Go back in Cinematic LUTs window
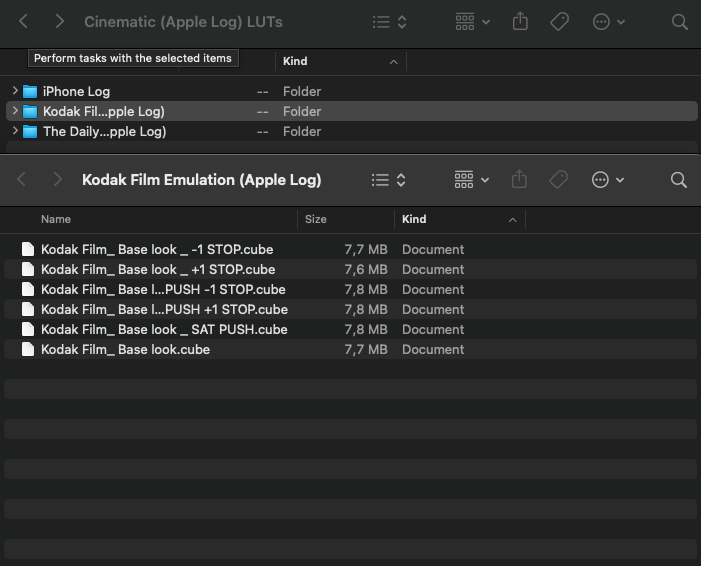The width and height of the screenshot is (701, 566). (24, 21)
